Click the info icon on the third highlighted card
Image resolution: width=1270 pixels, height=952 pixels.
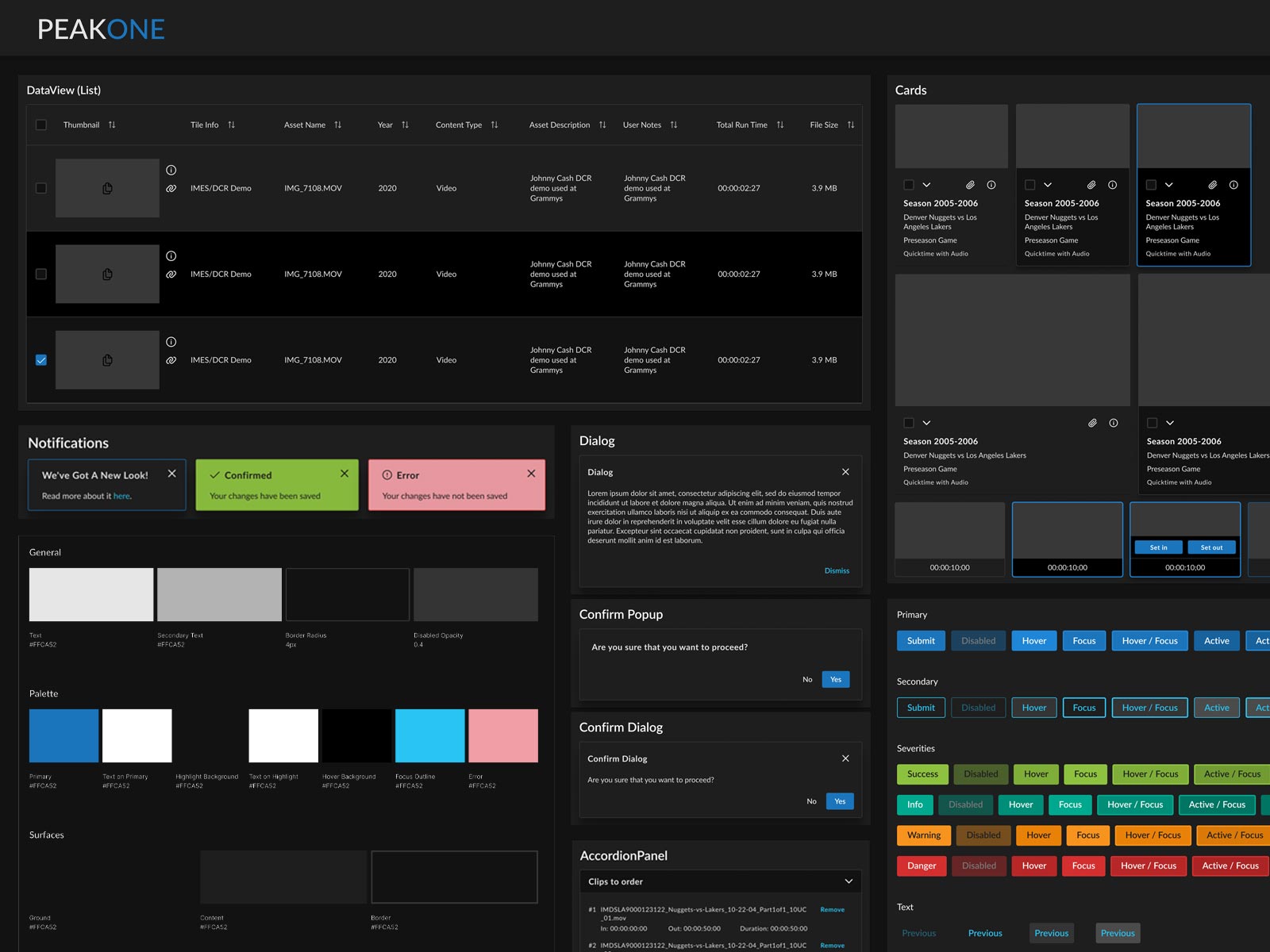tap(1233, 185)
